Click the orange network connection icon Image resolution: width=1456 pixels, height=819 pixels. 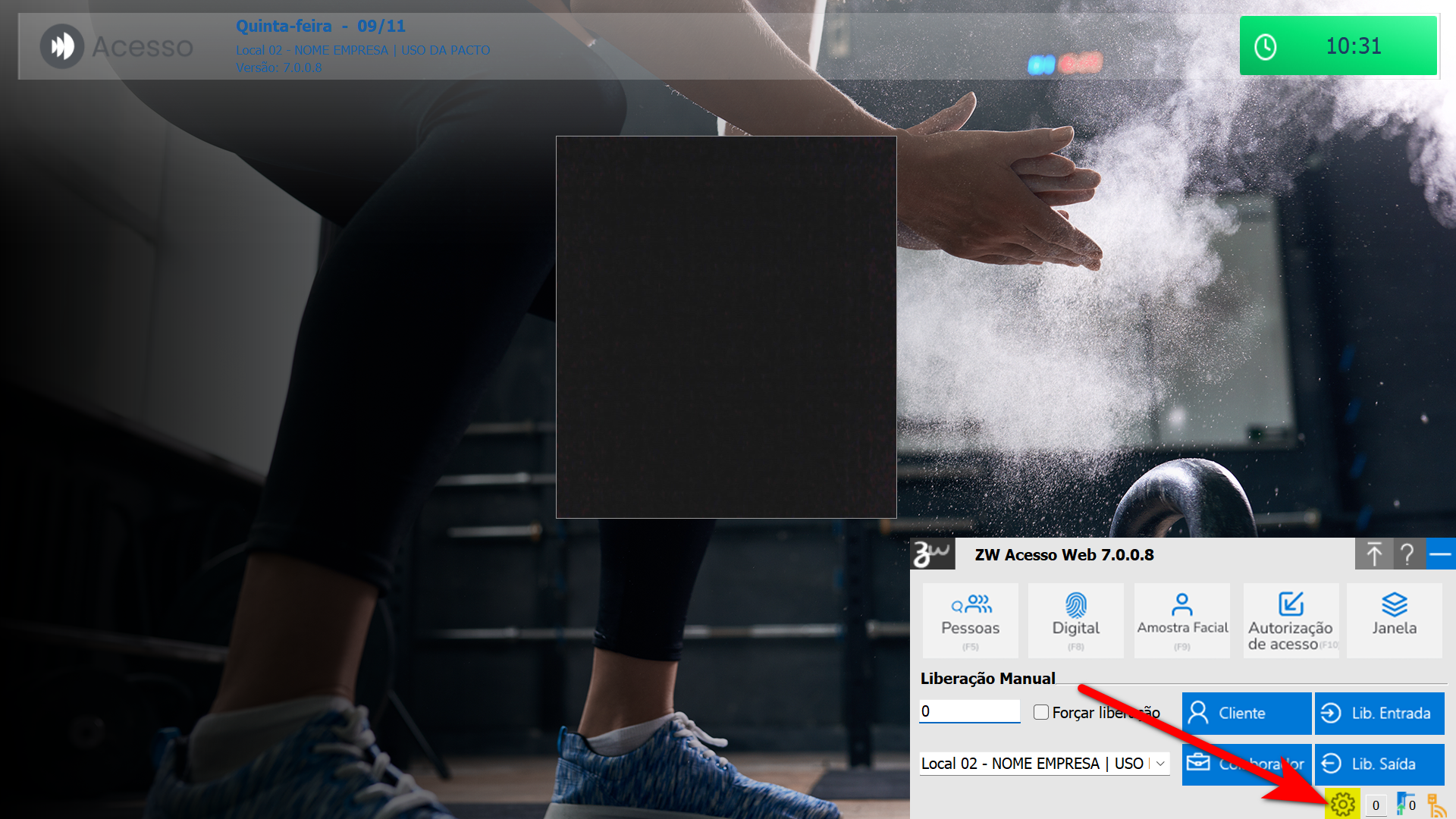pos(1436,805)
